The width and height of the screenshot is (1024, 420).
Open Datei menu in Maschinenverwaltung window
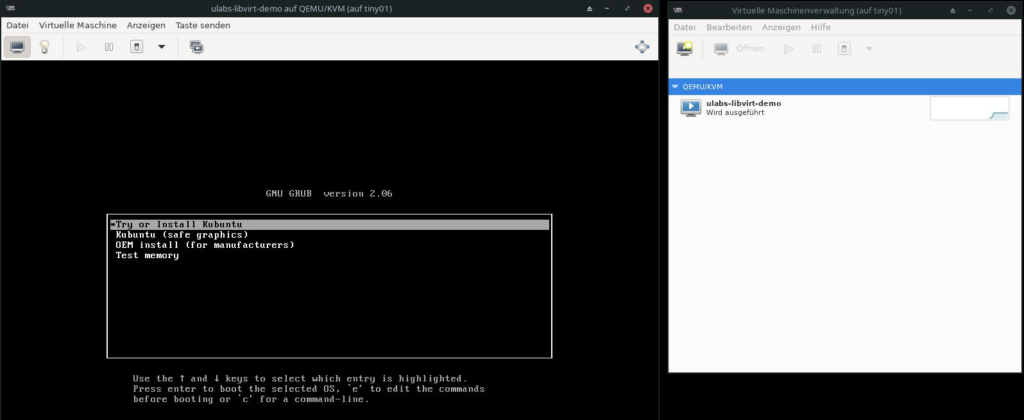tap(684, 27)
